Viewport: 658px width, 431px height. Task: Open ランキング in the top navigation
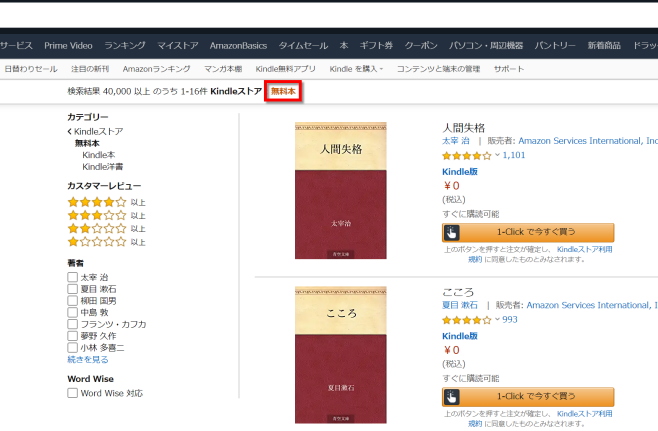(125, 46)
